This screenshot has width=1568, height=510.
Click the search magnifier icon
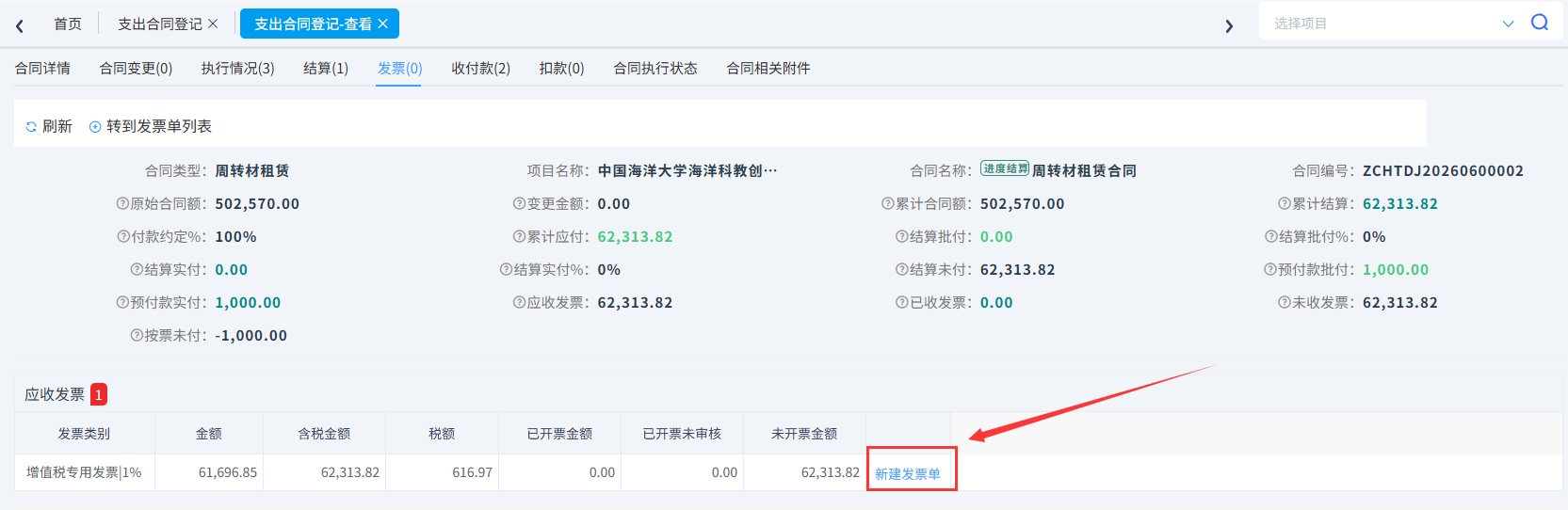[x=1540, y=23]
